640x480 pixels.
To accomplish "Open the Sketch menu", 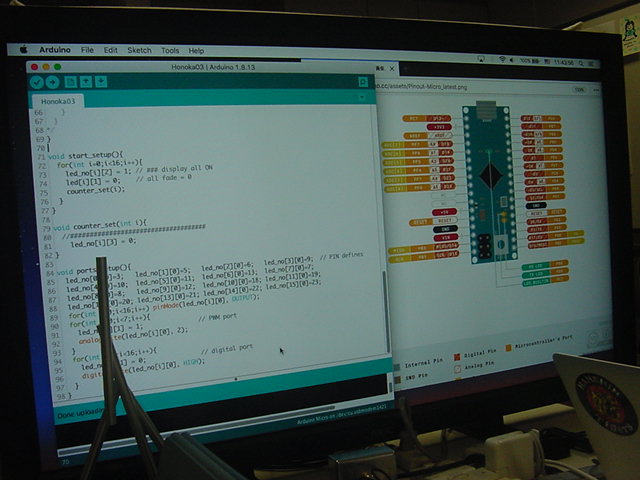I will [139, 50].
